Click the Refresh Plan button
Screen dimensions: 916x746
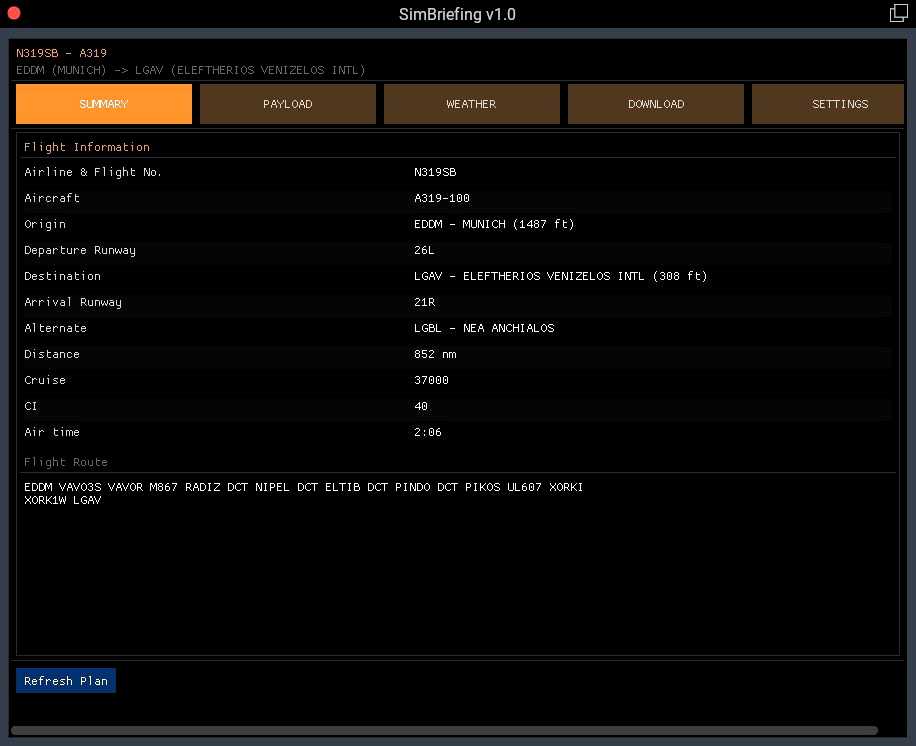click(65, 680)
